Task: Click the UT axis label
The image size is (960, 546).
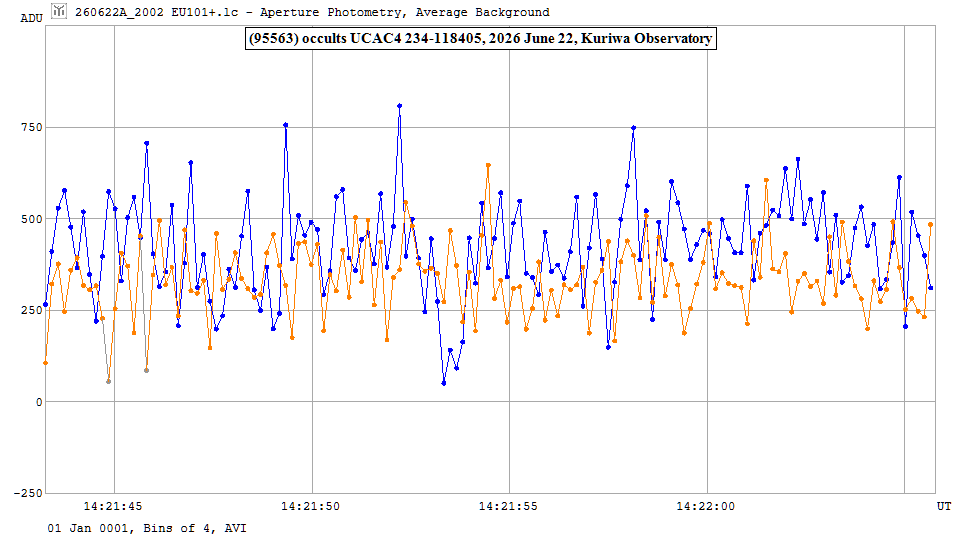Action: [x=943, y=506]
